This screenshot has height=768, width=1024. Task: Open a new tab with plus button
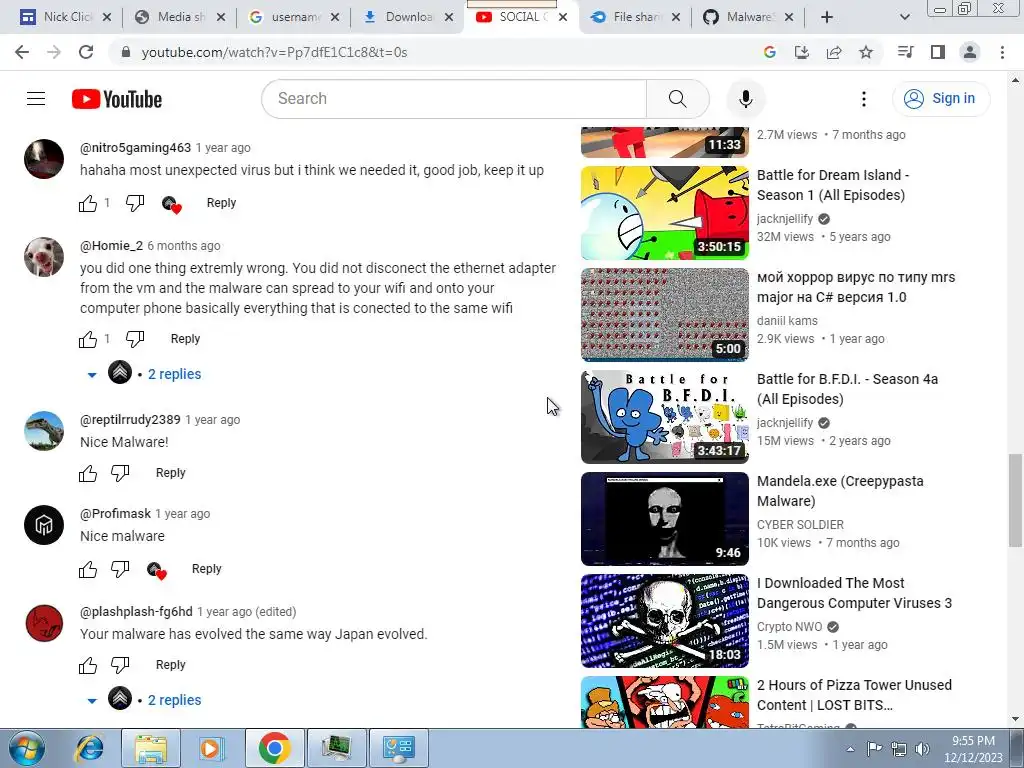pyautogui.click(x=827, y=17)
